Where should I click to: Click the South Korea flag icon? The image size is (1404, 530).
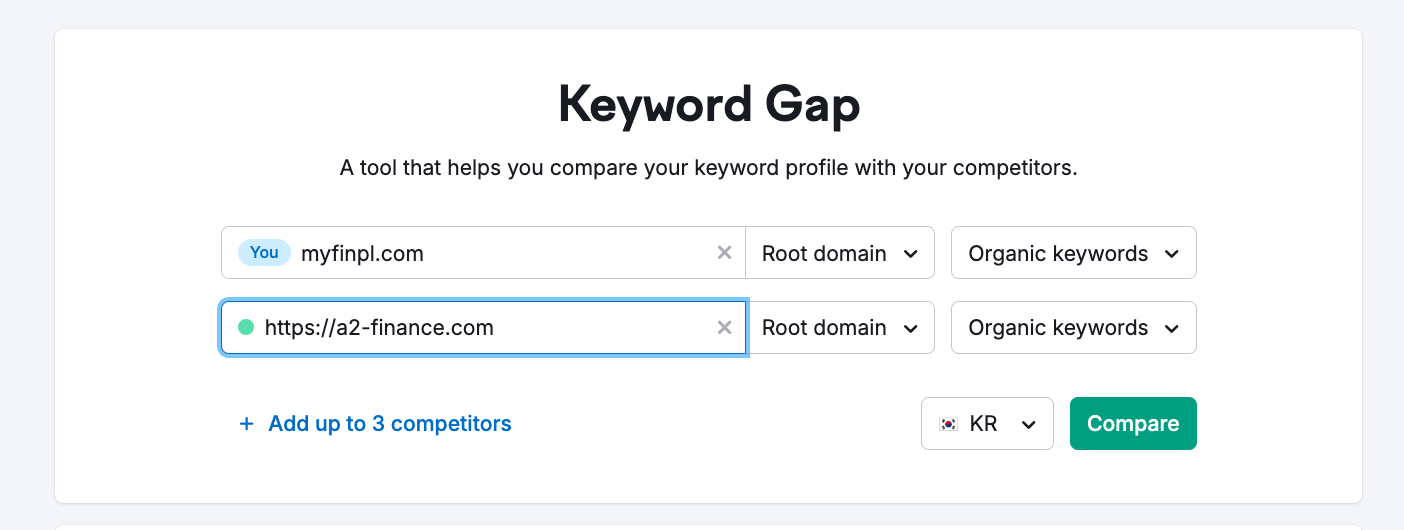948,424
